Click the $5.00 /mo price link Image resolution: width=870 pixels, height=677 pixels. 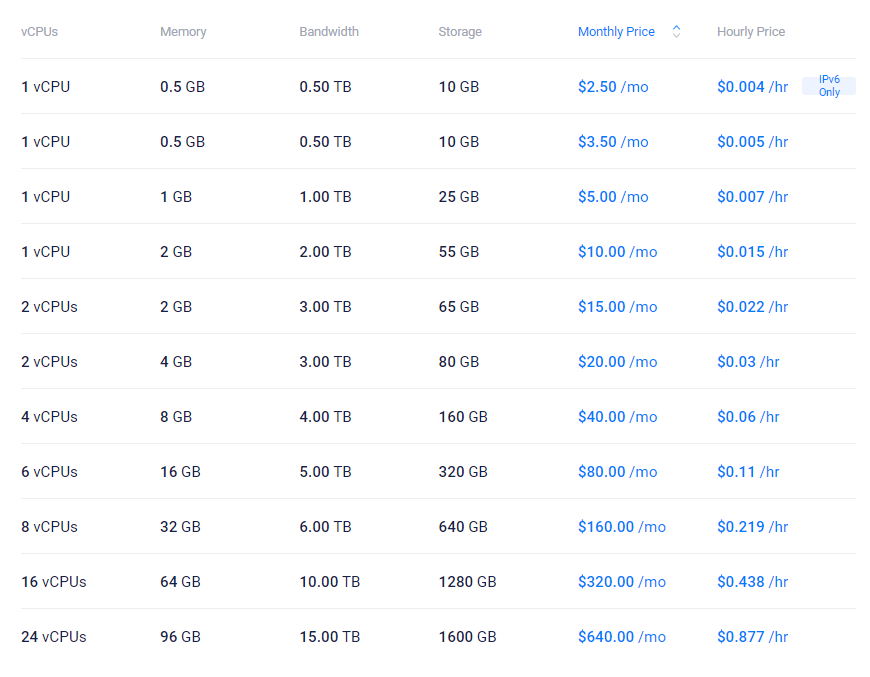click(612, 197)
